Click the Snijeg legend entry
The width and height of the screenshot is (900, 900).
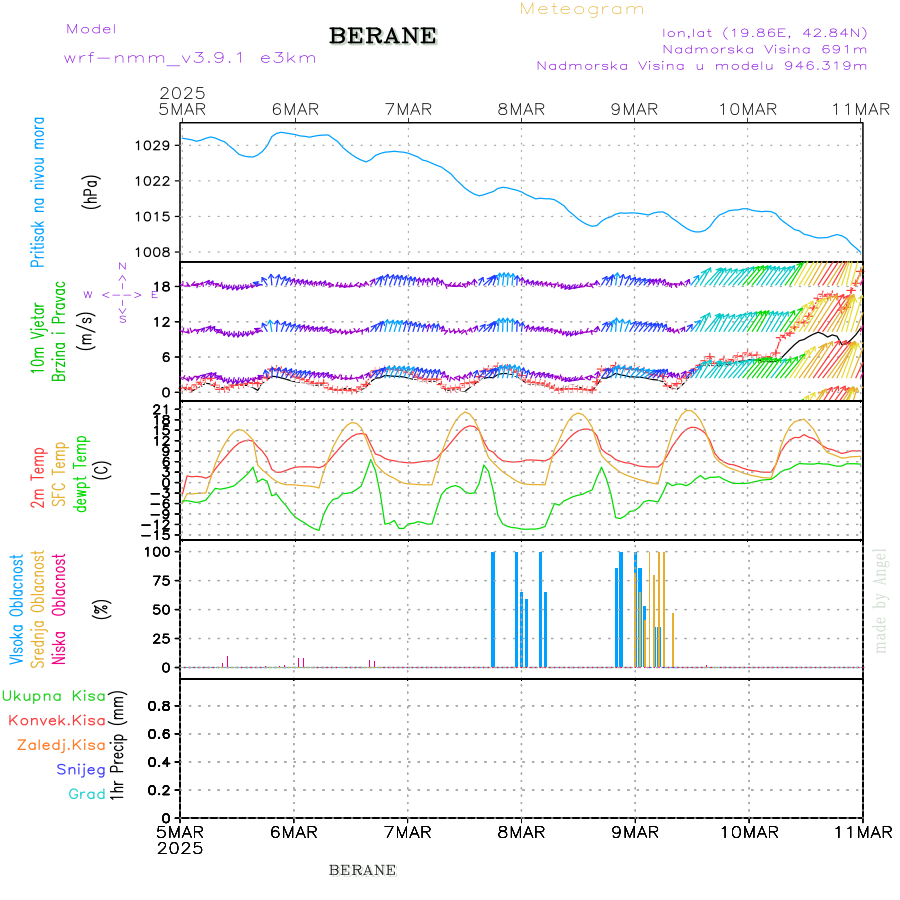coord(82,769)
